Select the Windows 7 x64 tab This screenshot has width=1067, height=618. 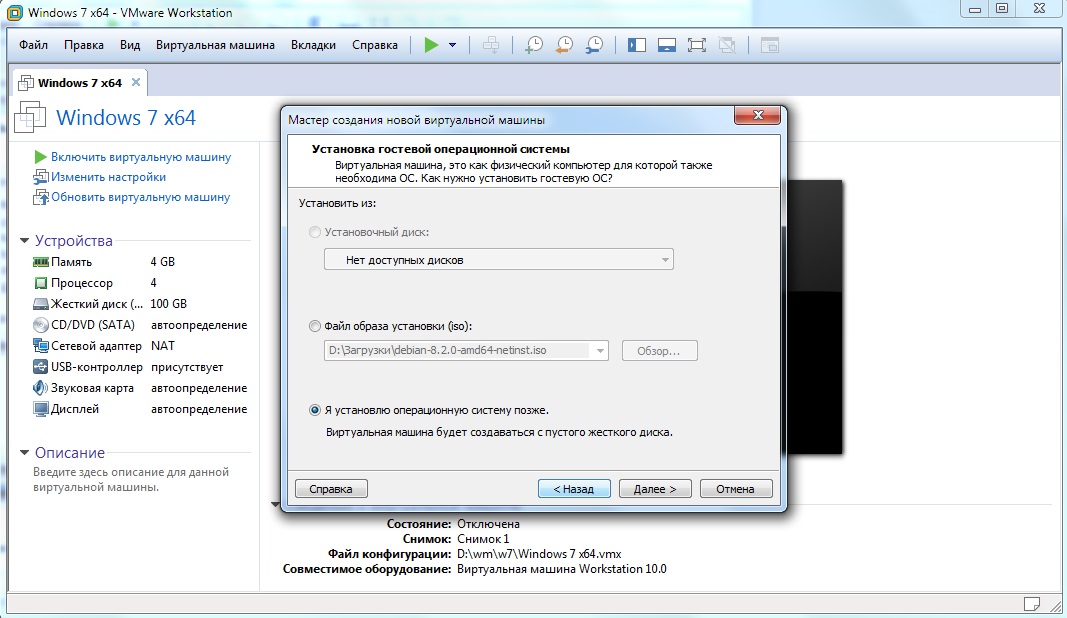pyautogui.click(x=80, y=83)
